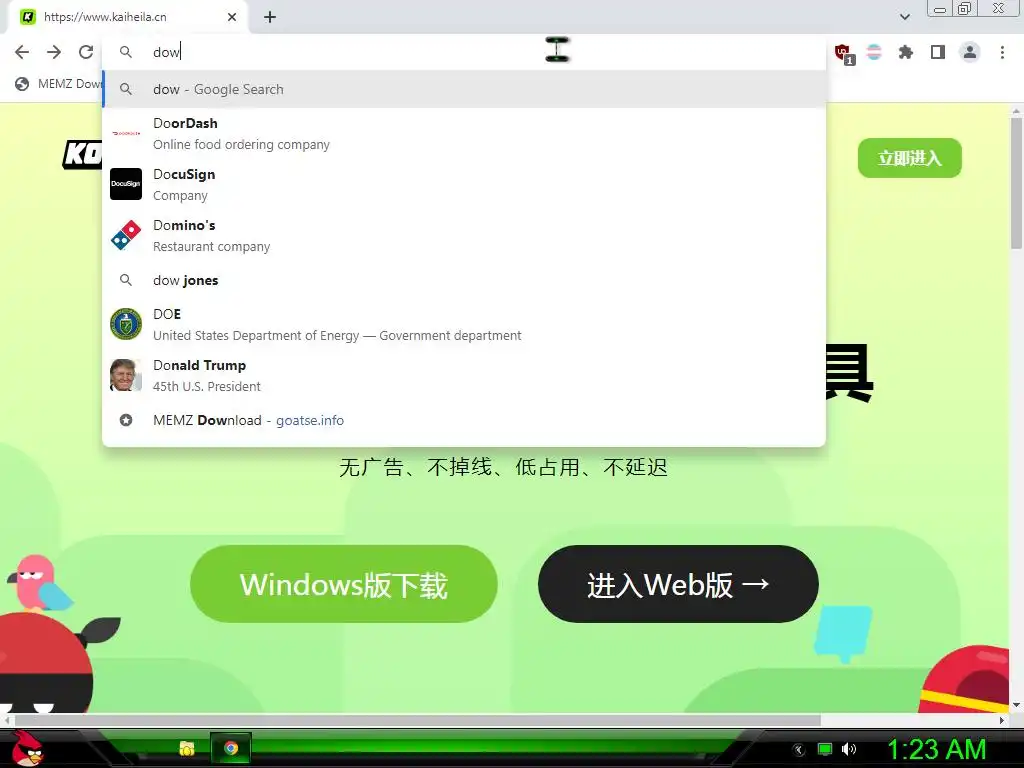Click the MEMZ Download bookmark

[59, 84]
